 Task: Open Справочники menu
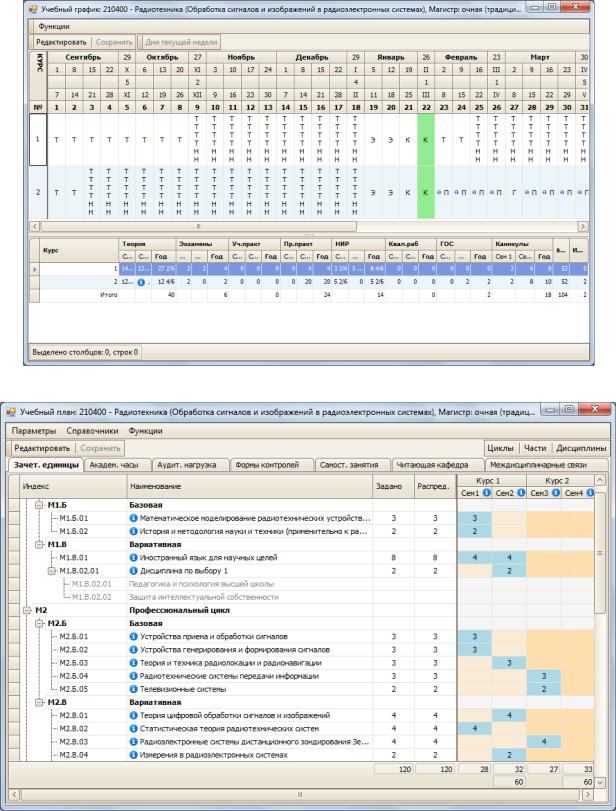pos(92,430)
